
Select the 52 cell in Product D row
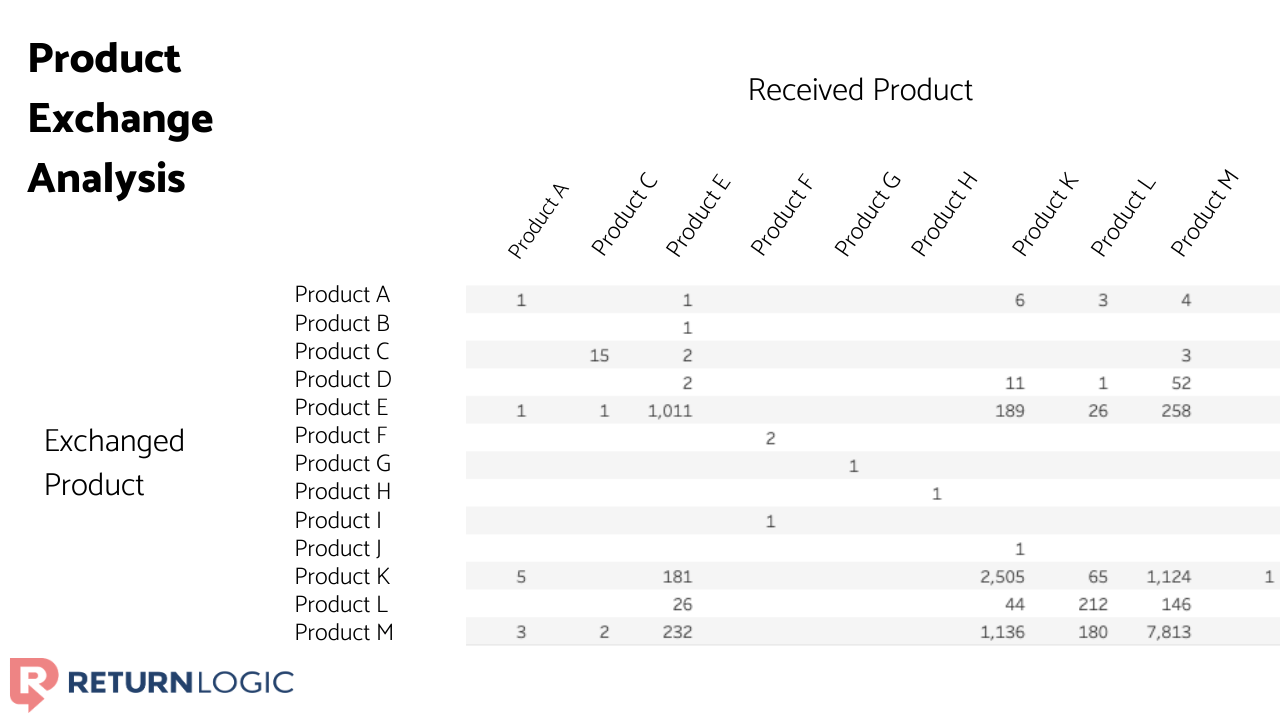(x=1180, y=383)
